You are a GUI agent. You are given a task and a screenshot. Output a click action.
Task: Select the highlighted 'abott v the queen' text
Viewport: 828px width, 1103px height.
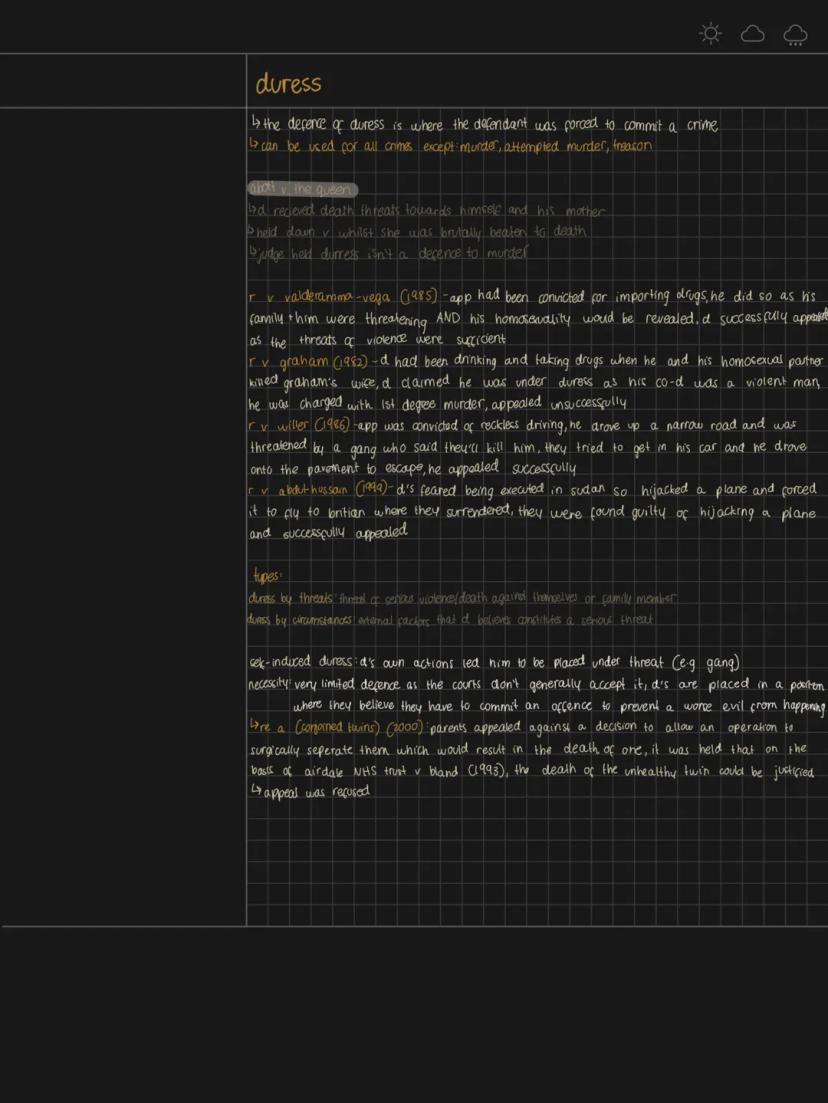(x=302, y=189)
